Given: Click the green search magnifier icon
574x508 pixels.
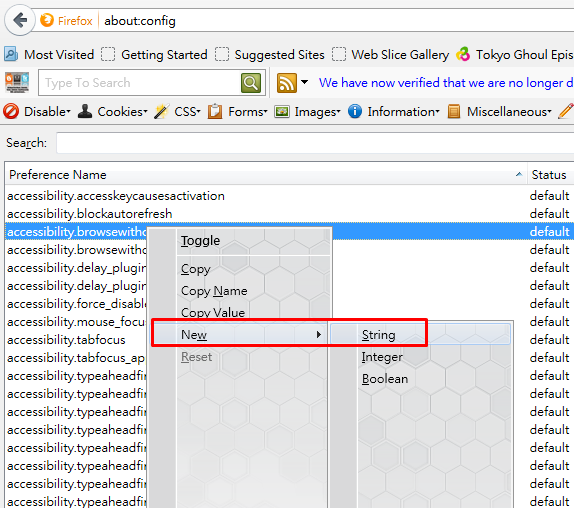Looking at the screenshot, I should point(251,83).
